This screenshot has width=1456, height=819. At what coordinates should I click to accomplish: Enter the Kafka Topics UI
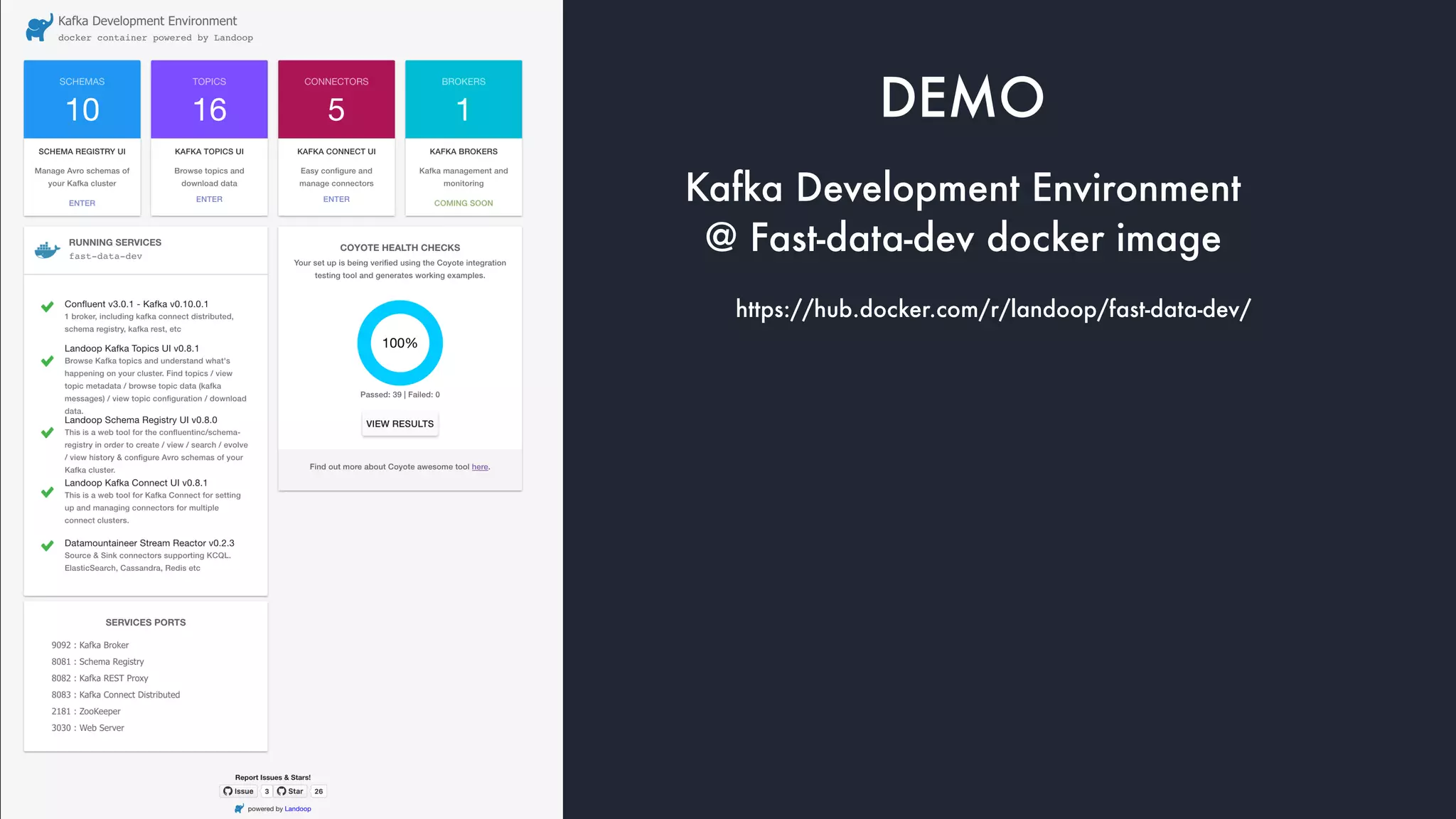[x=209, y=200]
